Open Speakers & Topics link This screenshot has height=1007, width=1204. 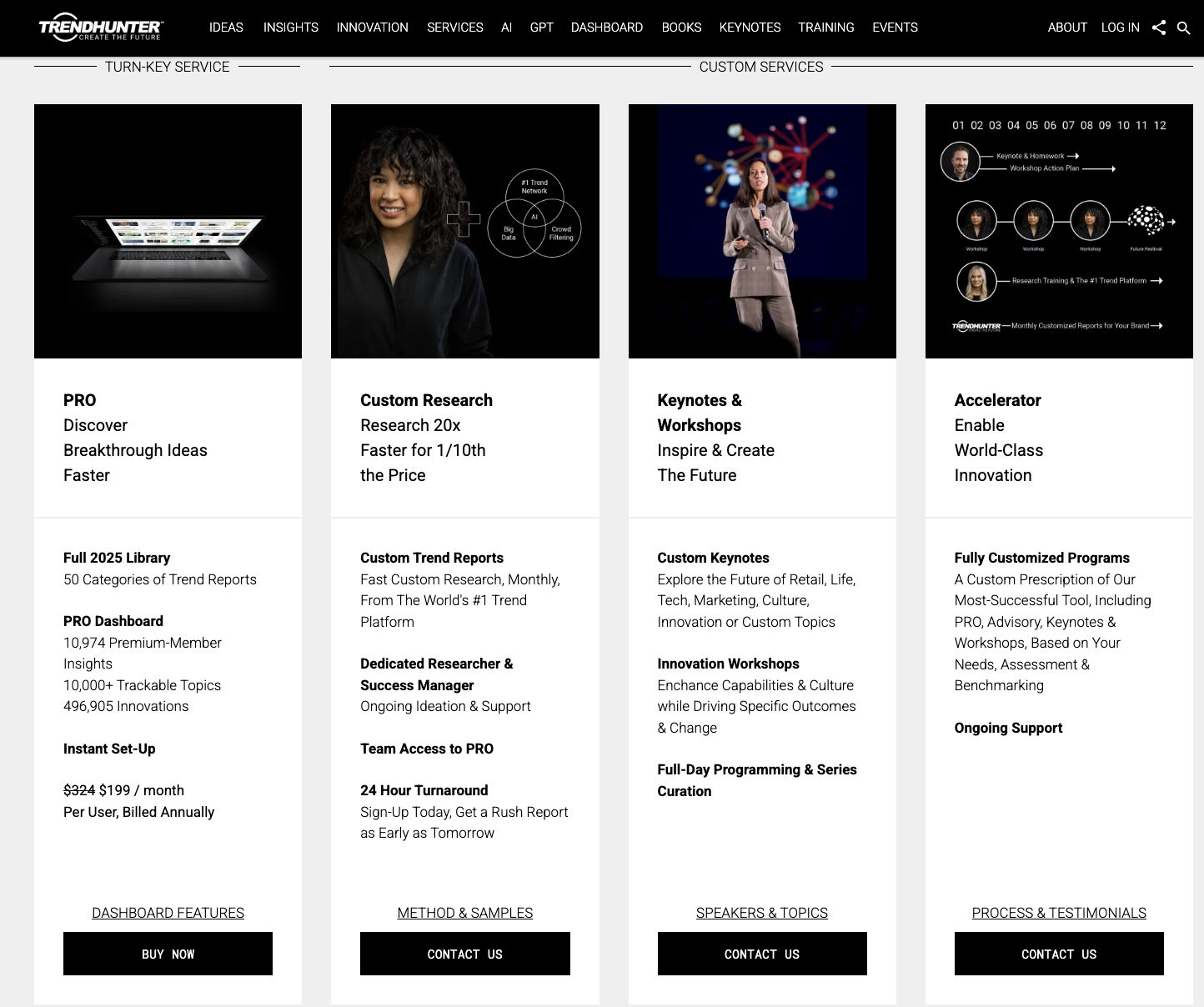(x=761, y=913)
